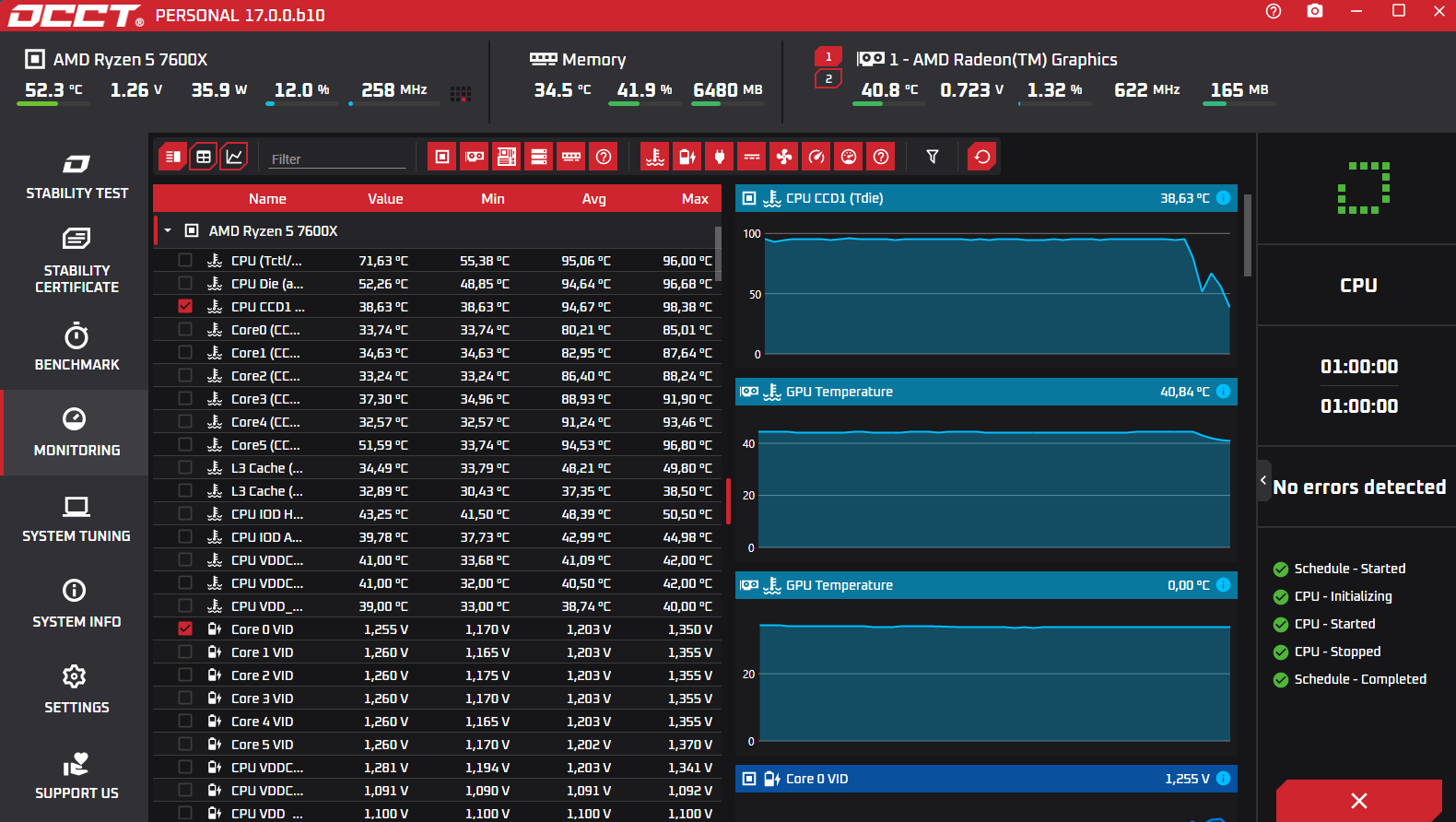Open the System Tuning section

point(76,518)
